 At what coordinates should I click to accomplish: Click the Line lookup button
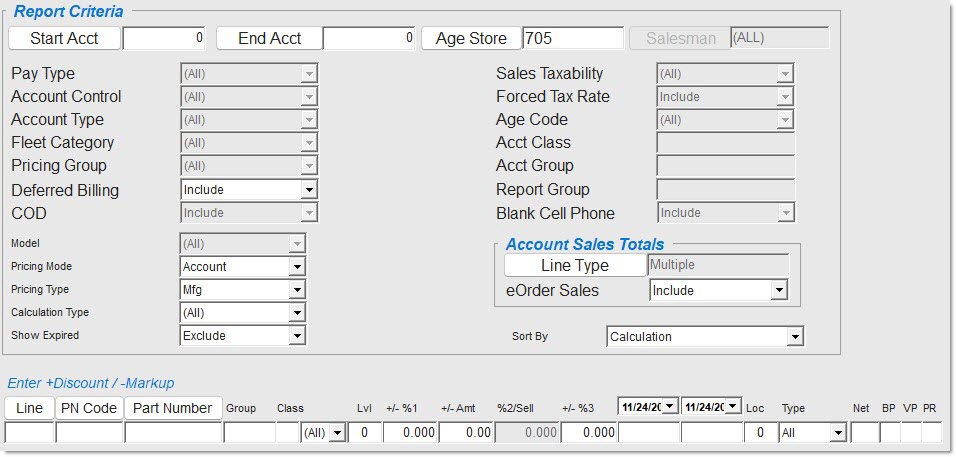[29, 408]
